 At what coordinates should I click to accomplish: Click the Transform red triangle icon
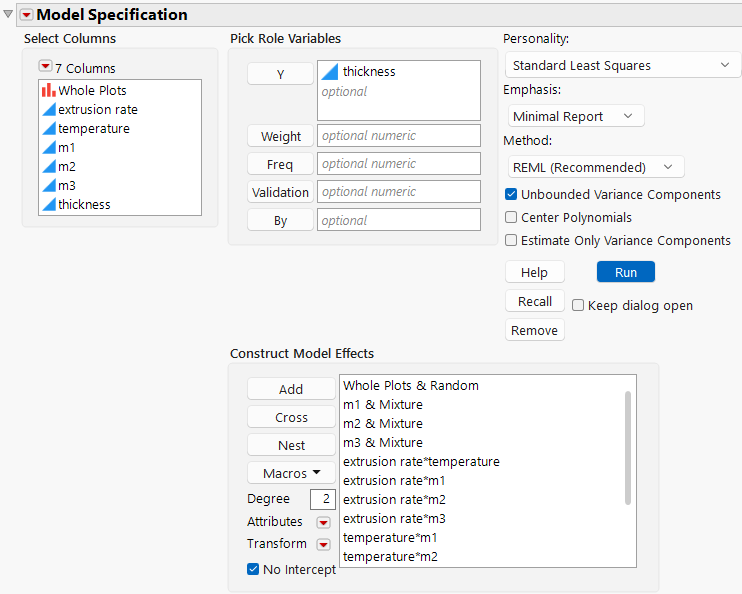(323, 544)
